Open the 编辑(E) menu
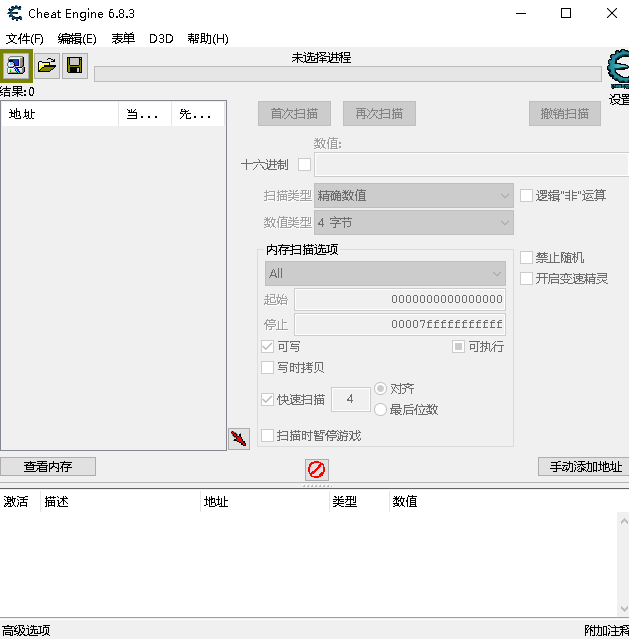Viewport: 629px width, 639px height. point(77,39)
